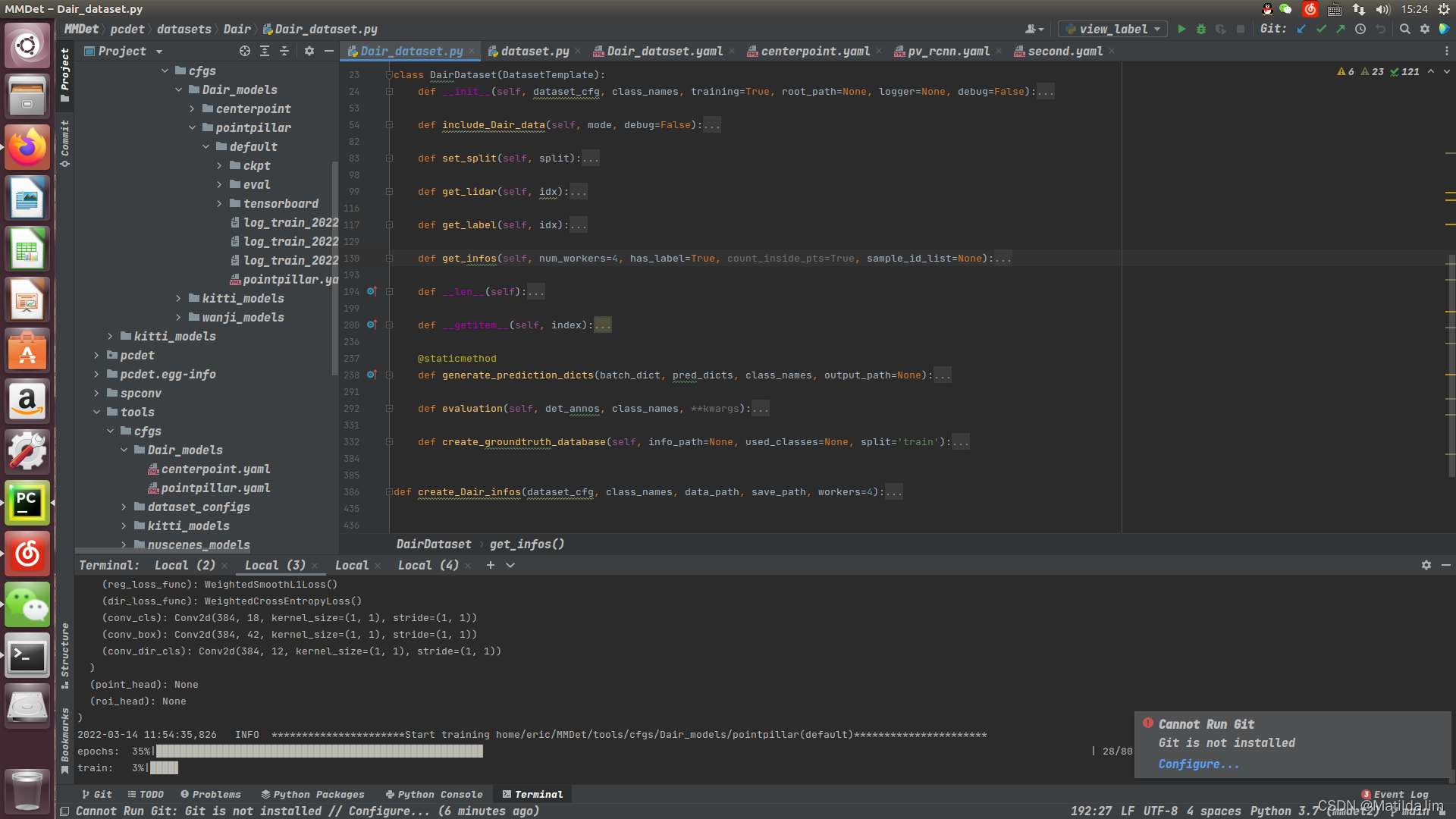The height and width of the screenshot is (819, 1456).
Task: Launch Firefox from Ubuntu dock
Action: click(27, 147)
